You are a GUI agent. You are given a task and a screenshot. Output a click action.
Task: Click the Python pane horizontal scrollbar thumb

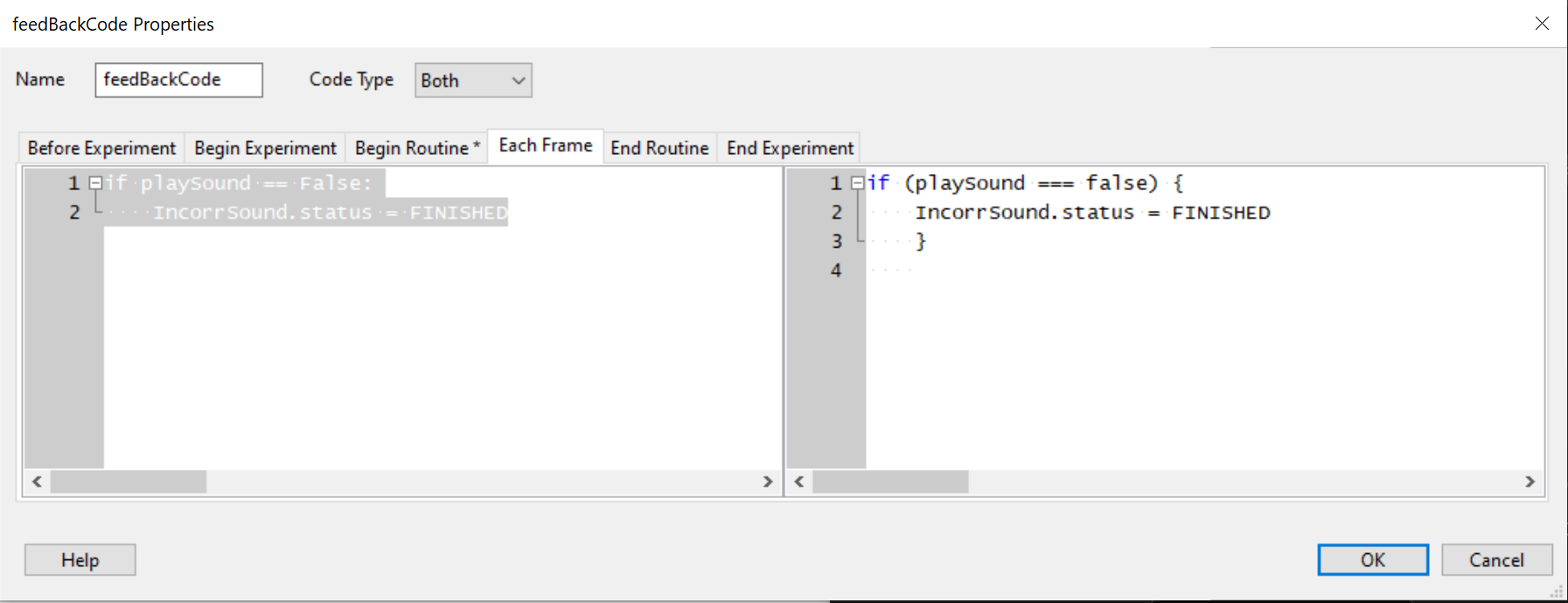(129, 481)
